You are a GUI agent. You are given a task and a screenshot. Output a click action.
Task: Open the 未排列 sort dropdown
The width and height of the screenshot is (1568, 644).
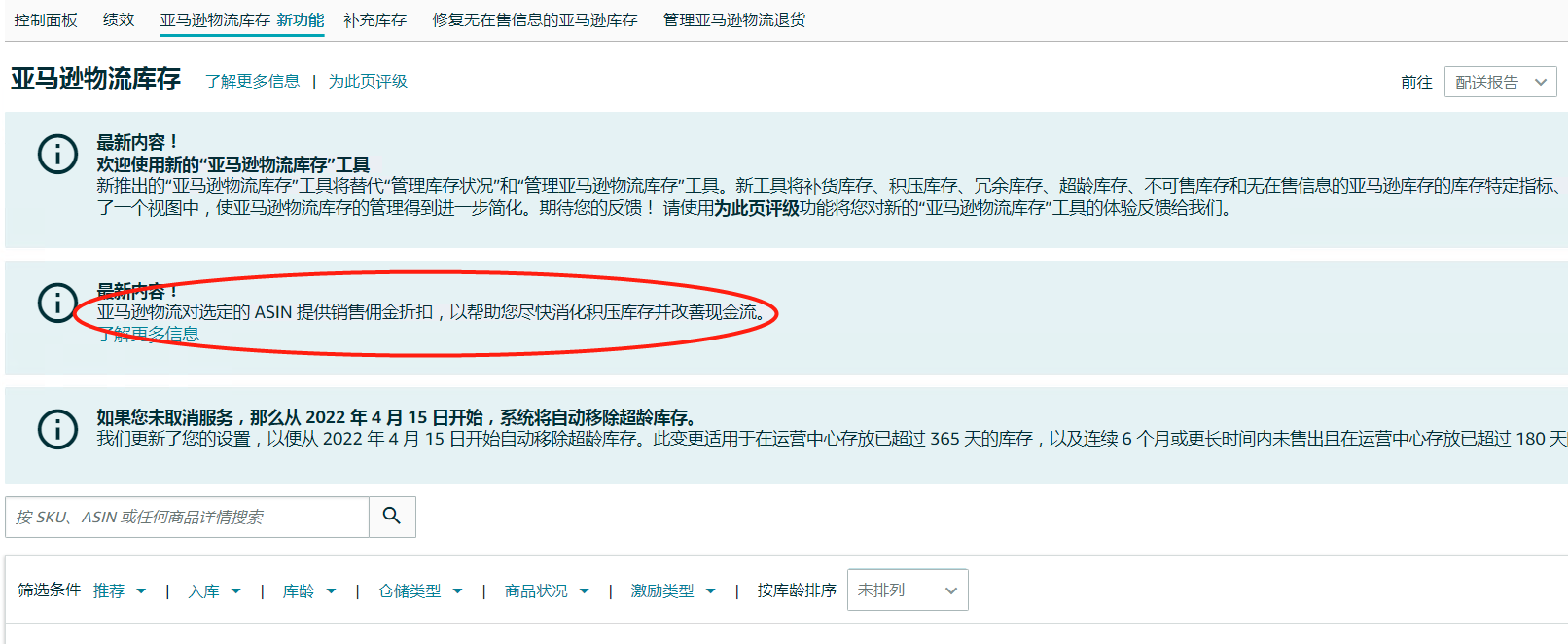(x=908, y=590)
